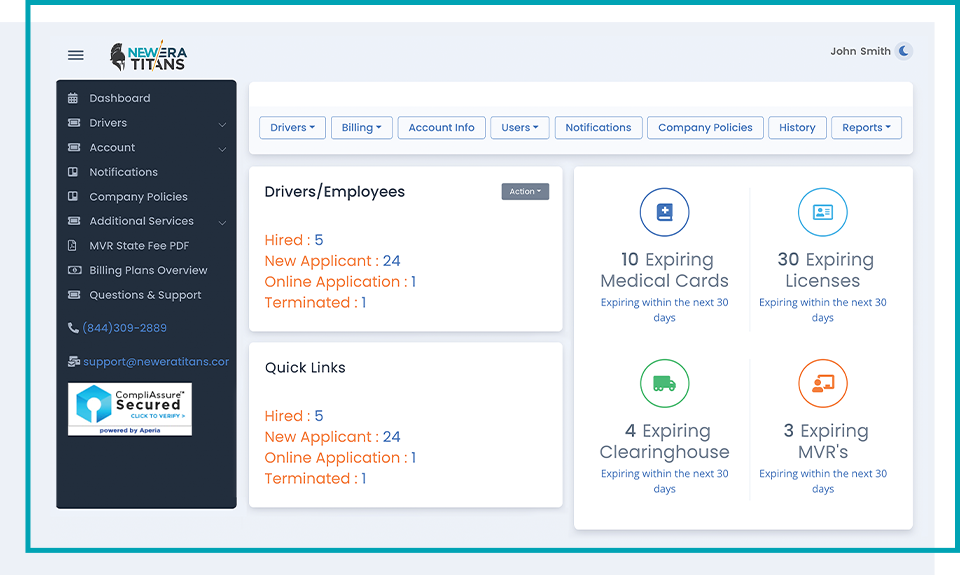960x575 pixels.
Task: Click the Billing Plans Overview money icon
Action: 75,270
